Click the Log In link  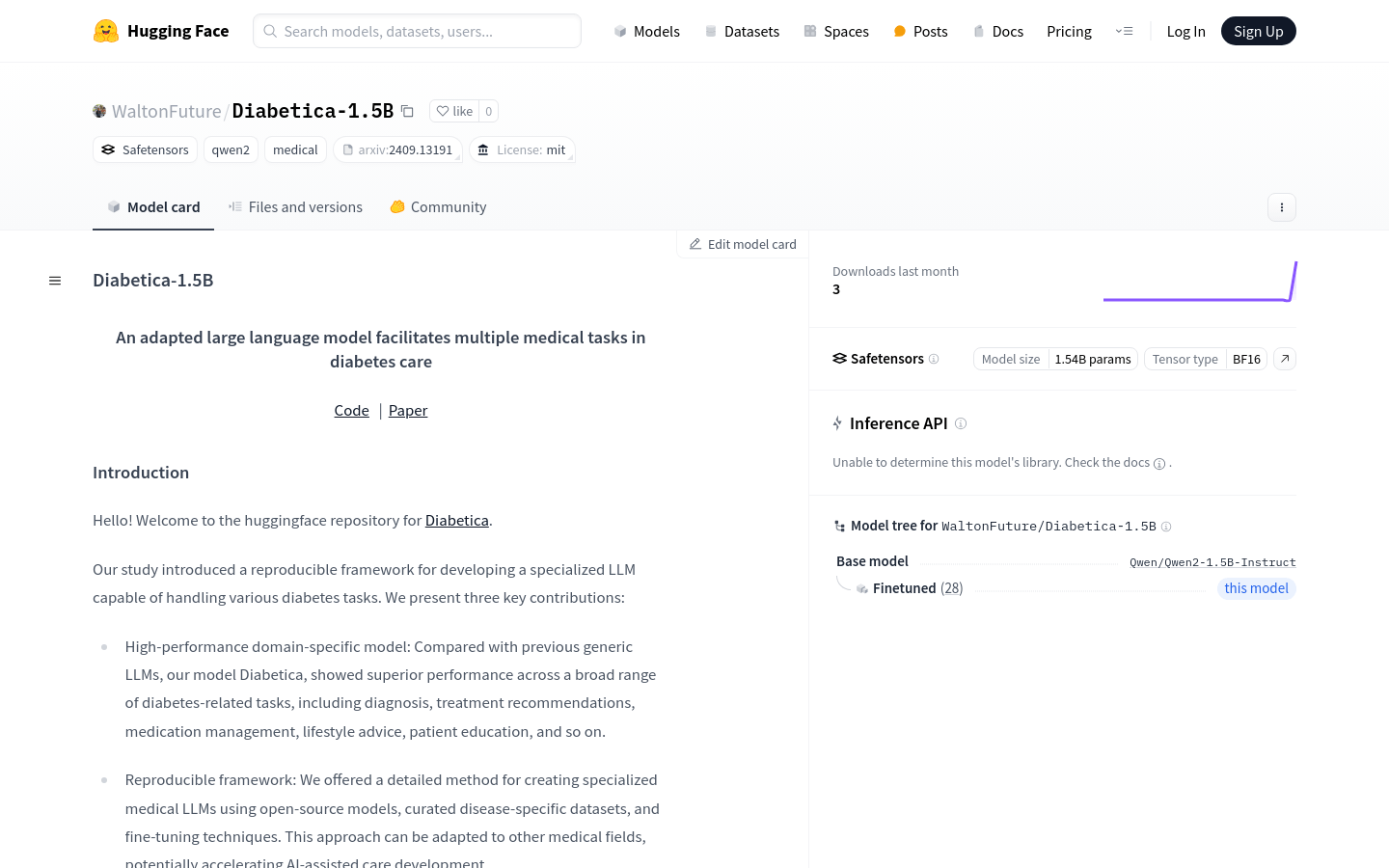coord(1185,31)
